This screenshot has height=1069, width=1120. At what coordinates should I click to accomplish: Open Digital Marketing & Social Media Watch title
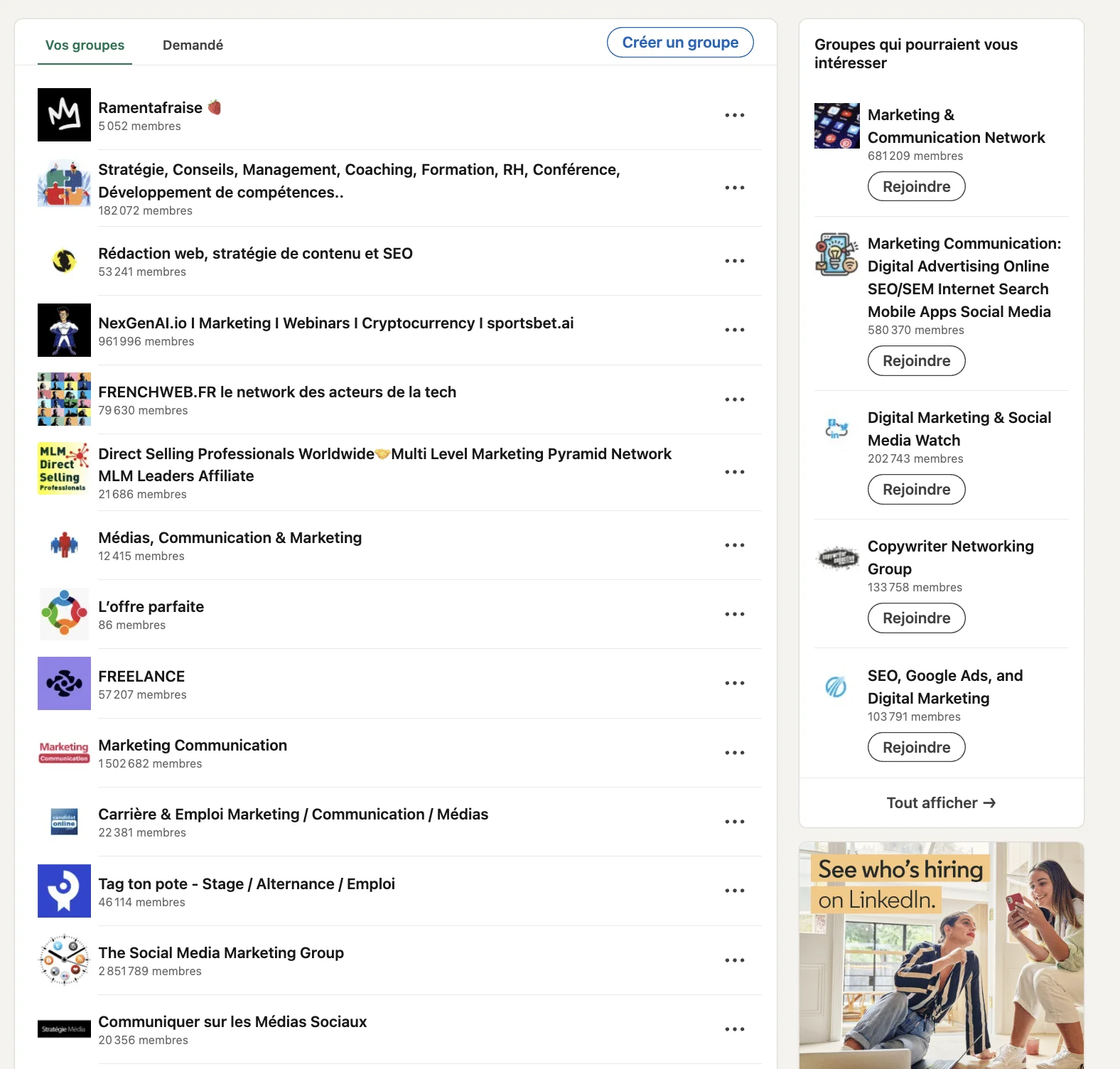[959, 429]
